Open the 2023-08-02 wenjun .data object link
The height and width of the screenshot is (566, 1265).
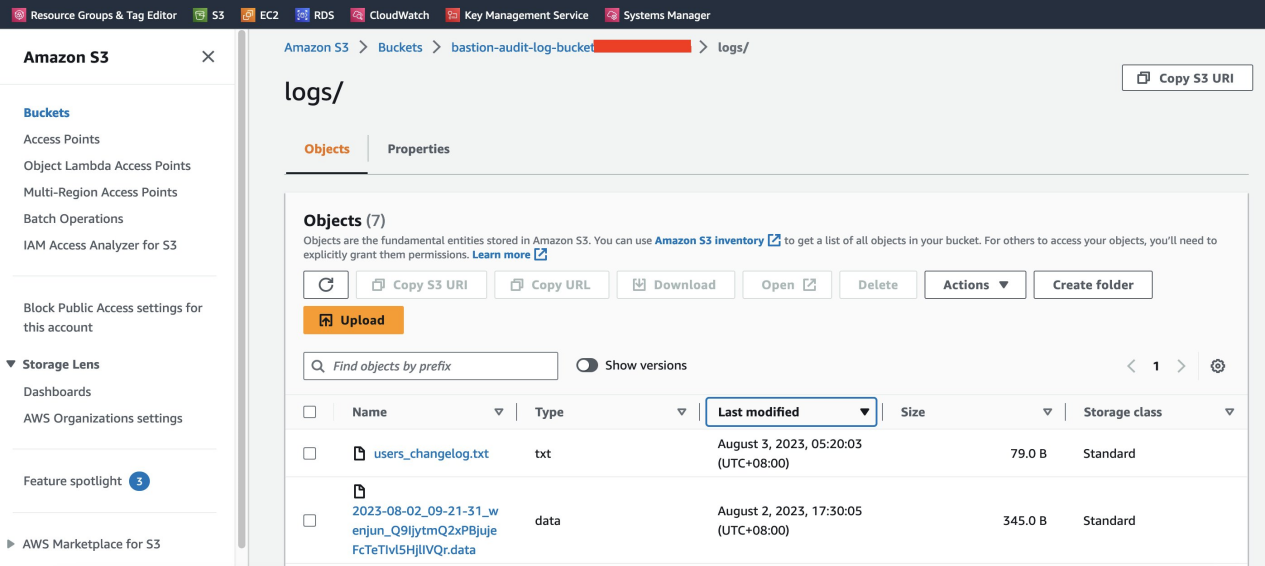coord(425,530)
